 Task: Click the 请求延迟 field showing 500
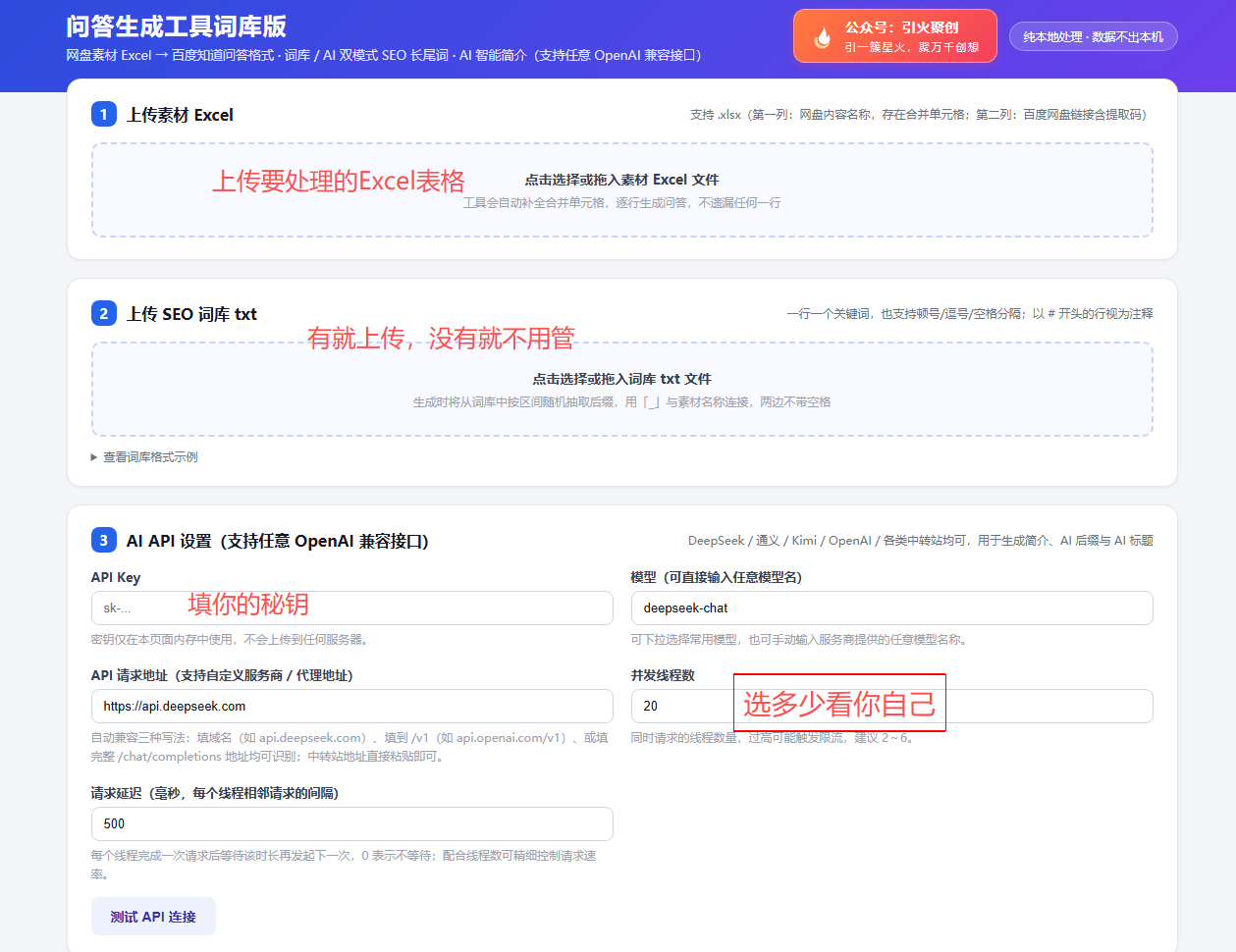[x=351, y=824]
